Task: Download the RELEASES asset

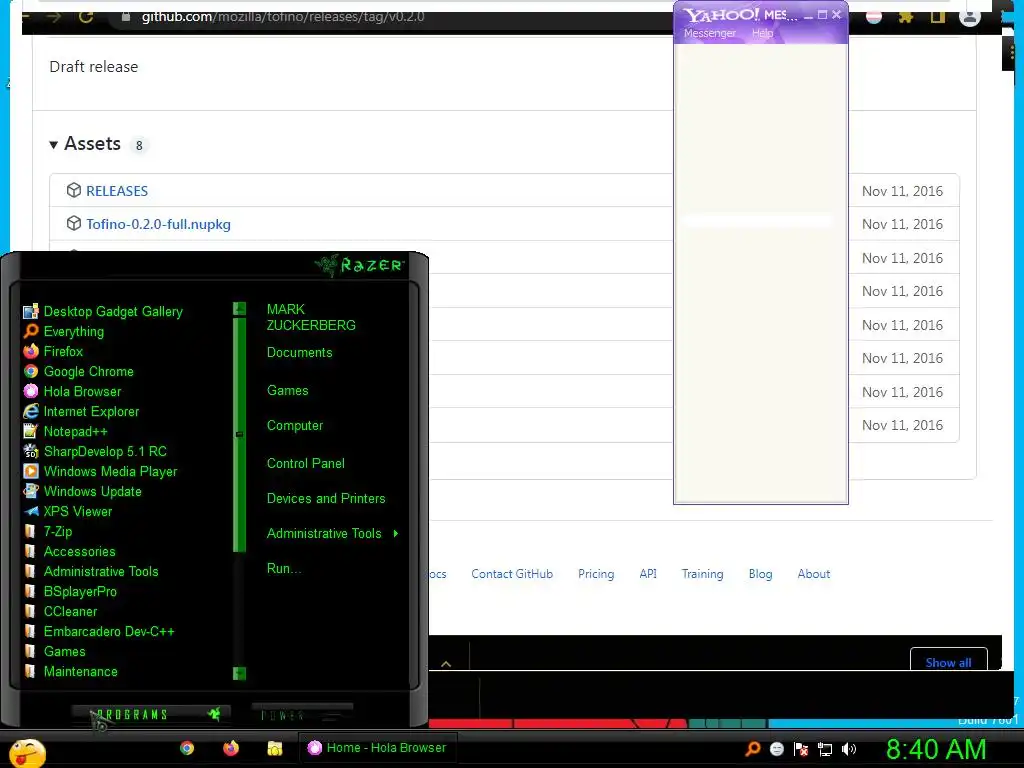Action: [117, 191]
